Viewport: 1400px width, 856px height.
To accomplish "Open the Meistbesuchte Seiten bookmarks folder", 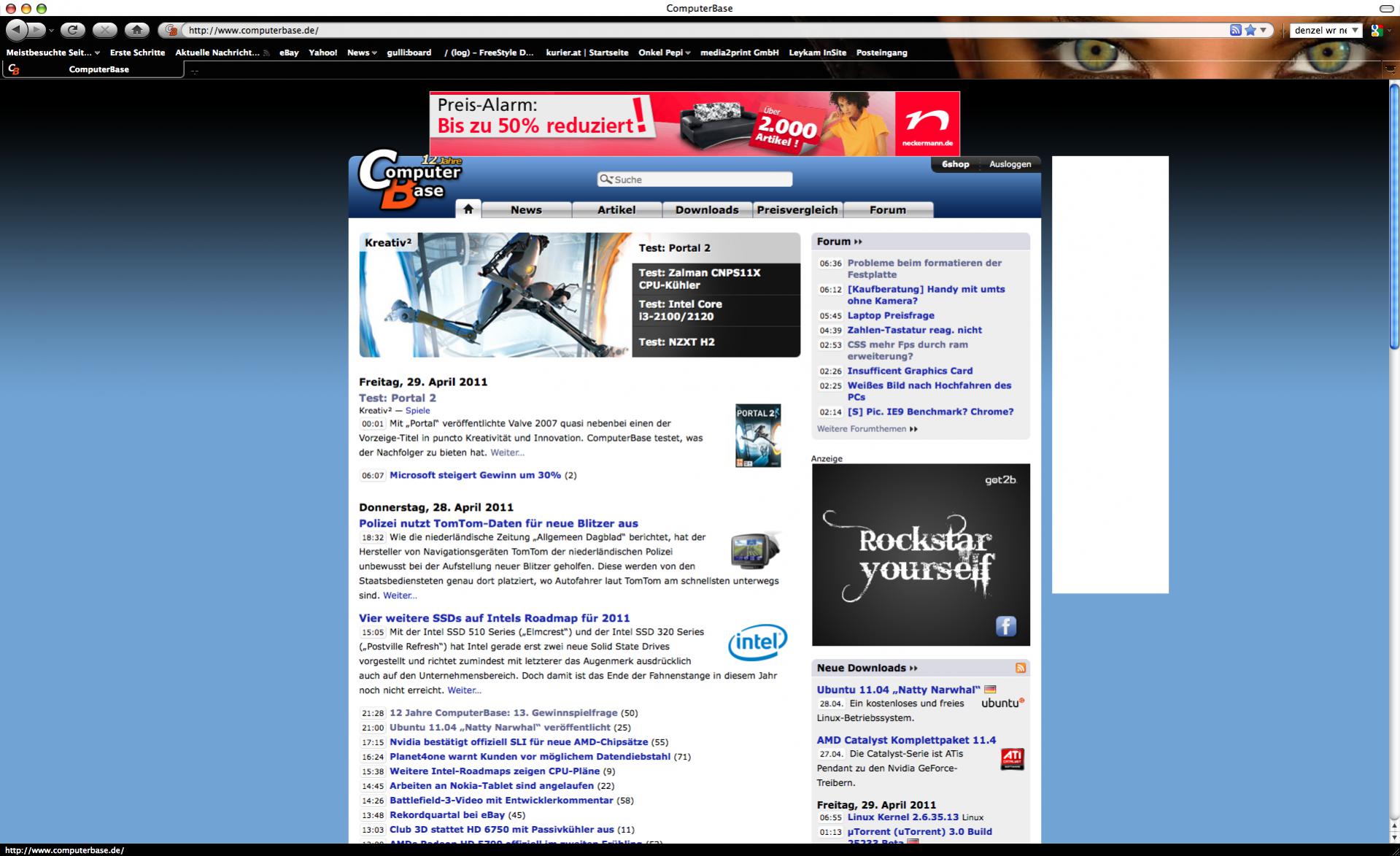I will 53,53.
